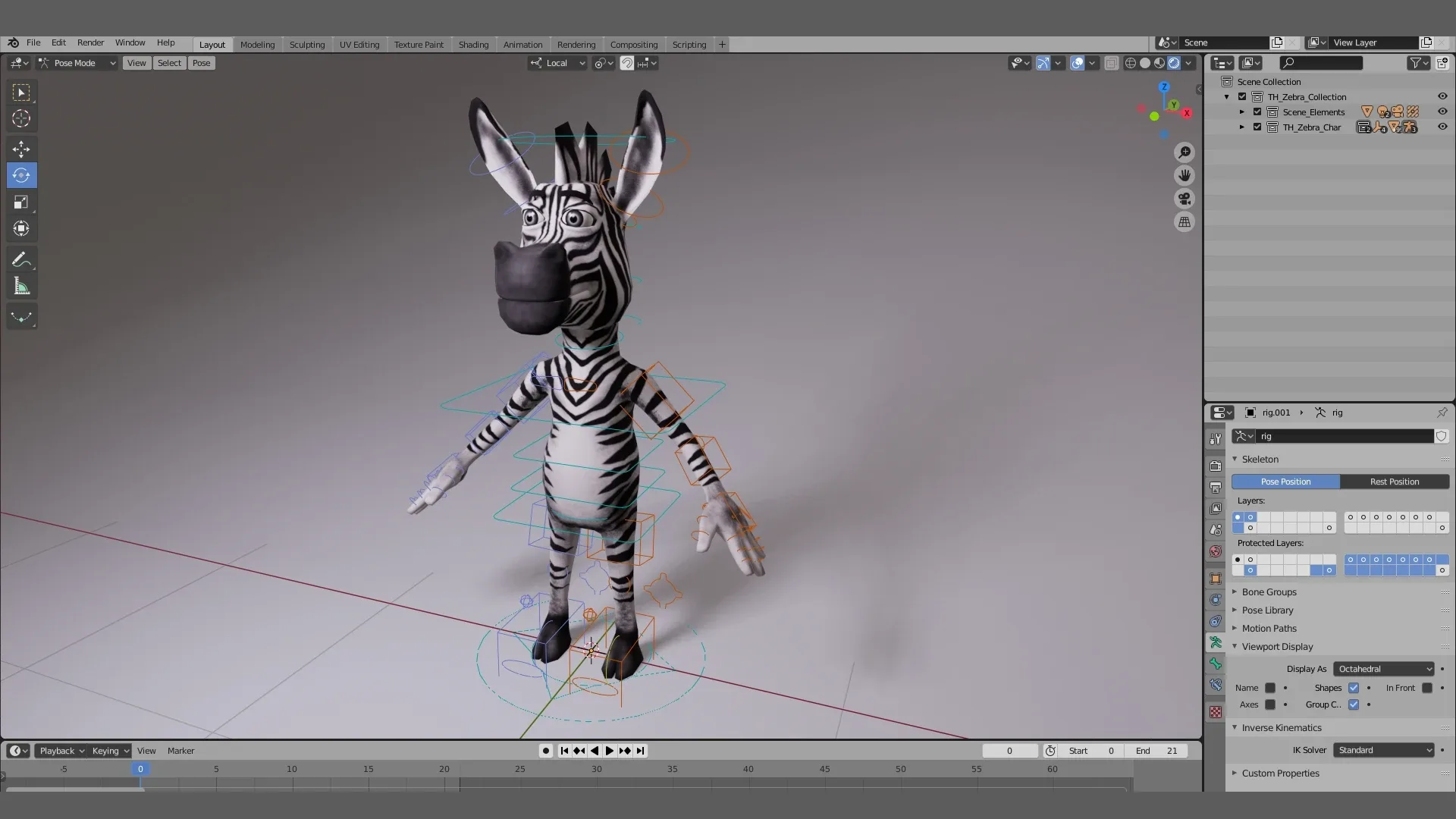Click the pan view hand icon
This screenshot has height=819, width=1456.
tap(1185, 175)
